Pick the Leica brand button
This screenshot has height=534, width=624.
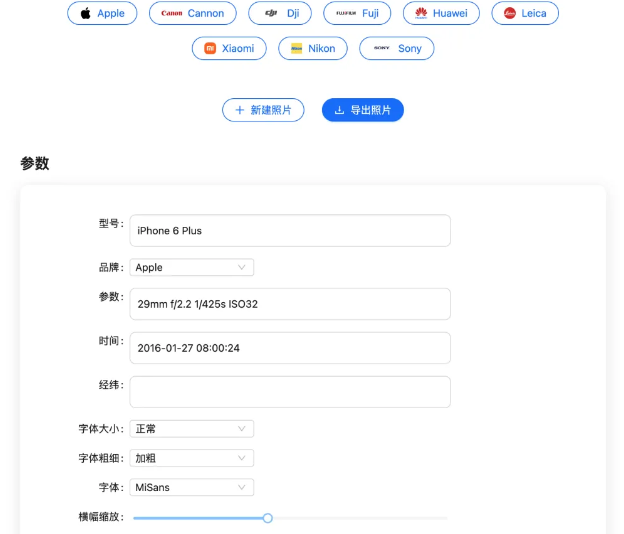[525, 13]
